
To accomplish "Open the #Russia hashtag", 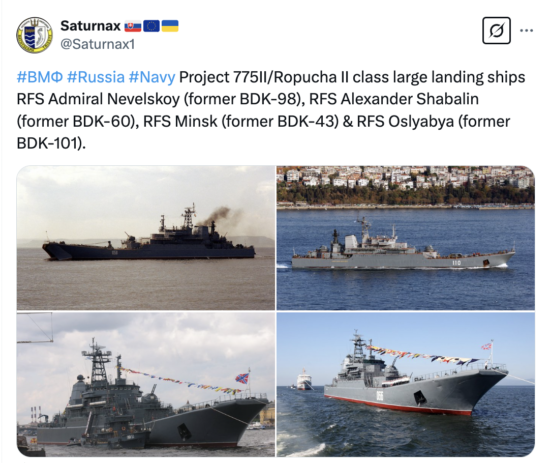I will click(96, 77).
